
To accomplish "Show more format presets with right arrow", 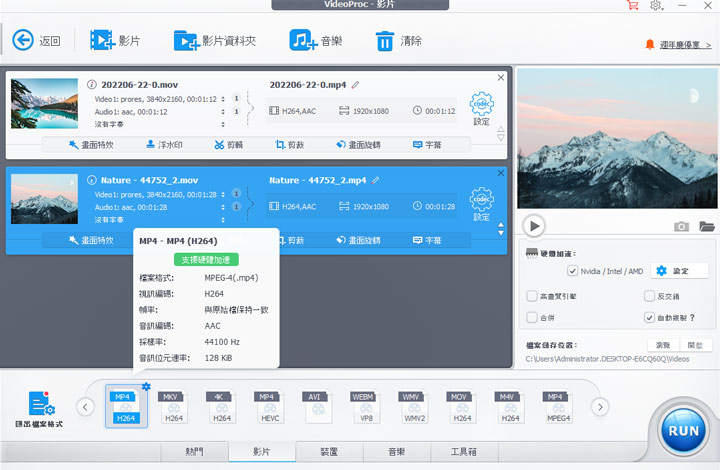I will (x=600, y=407).
